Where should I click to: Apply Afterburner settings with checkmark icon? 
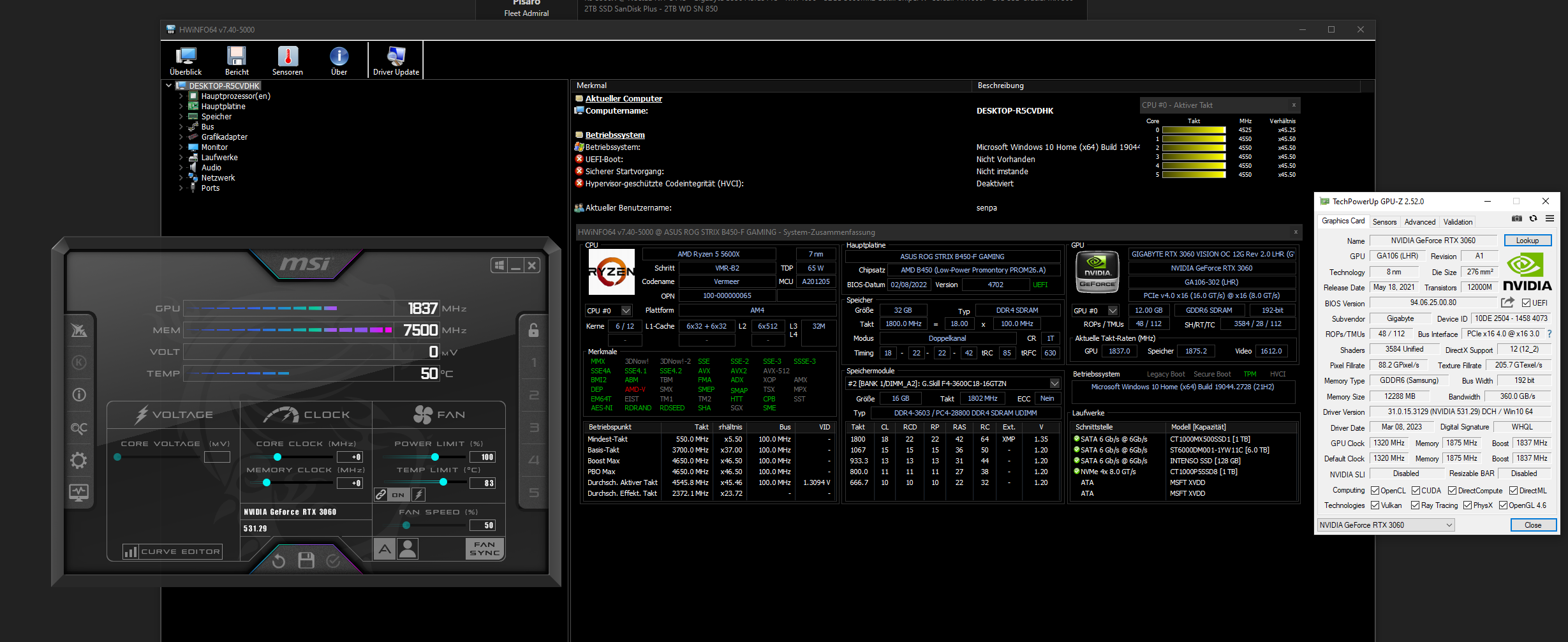click(333, 560)
